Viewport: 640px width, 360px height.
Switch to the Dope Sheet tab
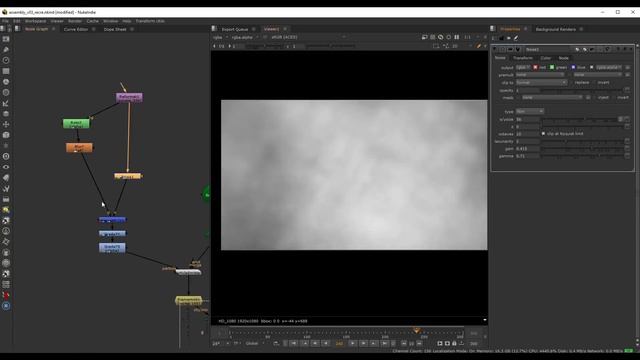pos(115,29)
